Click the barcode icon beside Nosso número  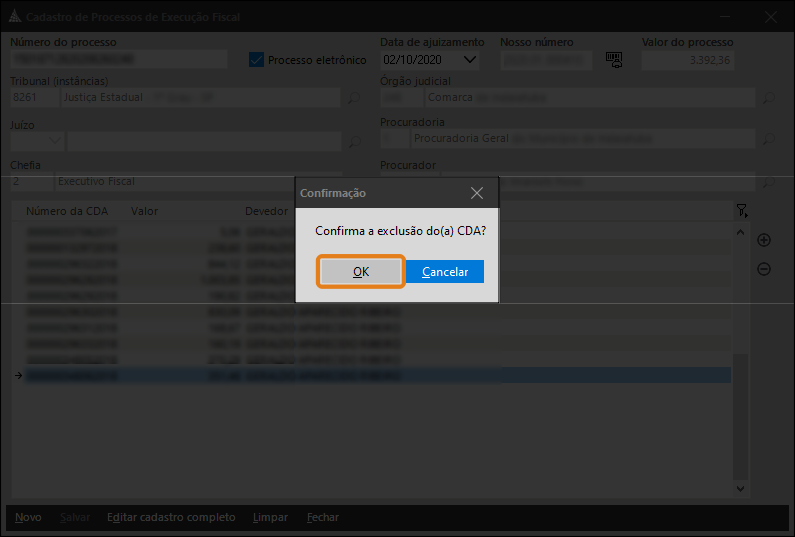click(614, 60)
